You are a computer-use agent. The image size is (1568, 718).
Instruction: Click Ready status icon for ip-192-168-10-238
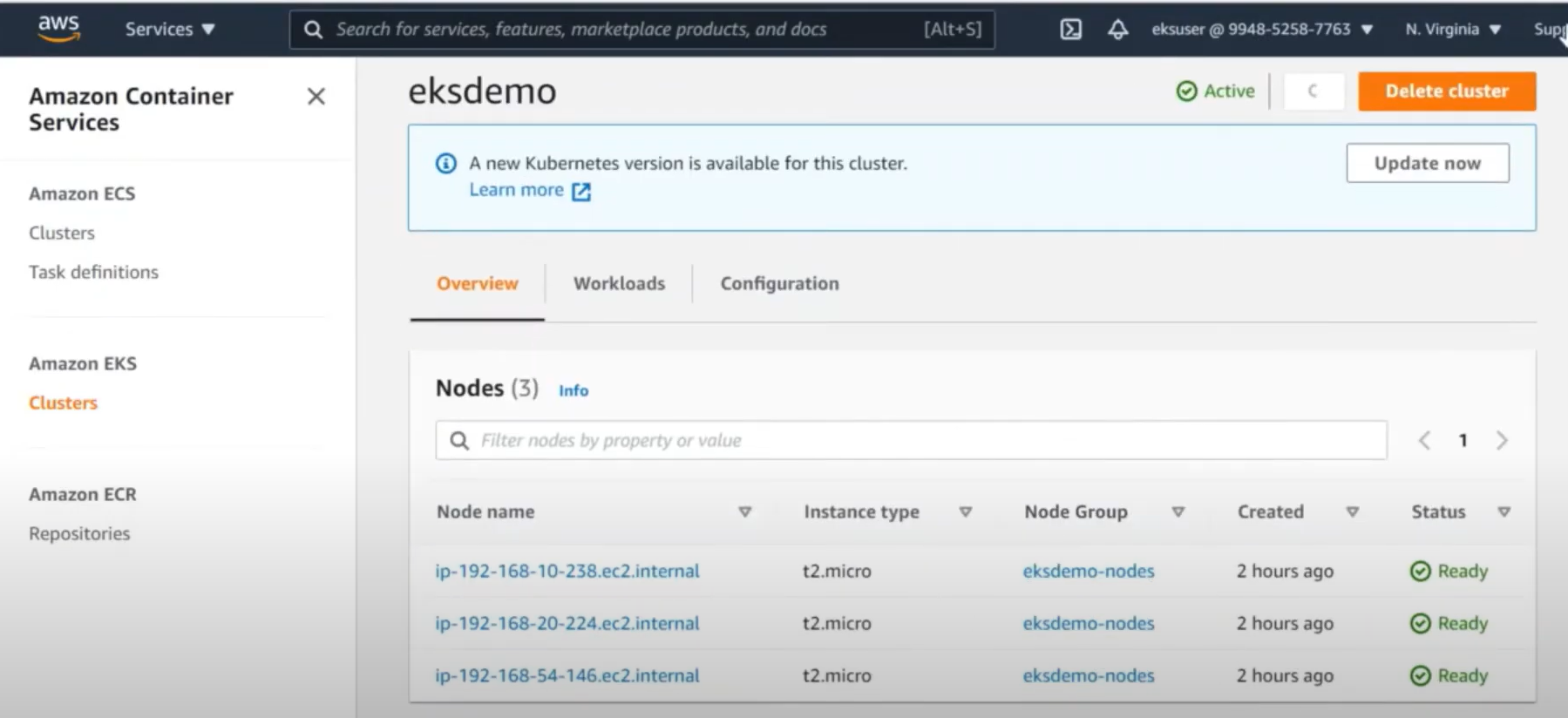pyautogui.click(x=1420, y=571)
